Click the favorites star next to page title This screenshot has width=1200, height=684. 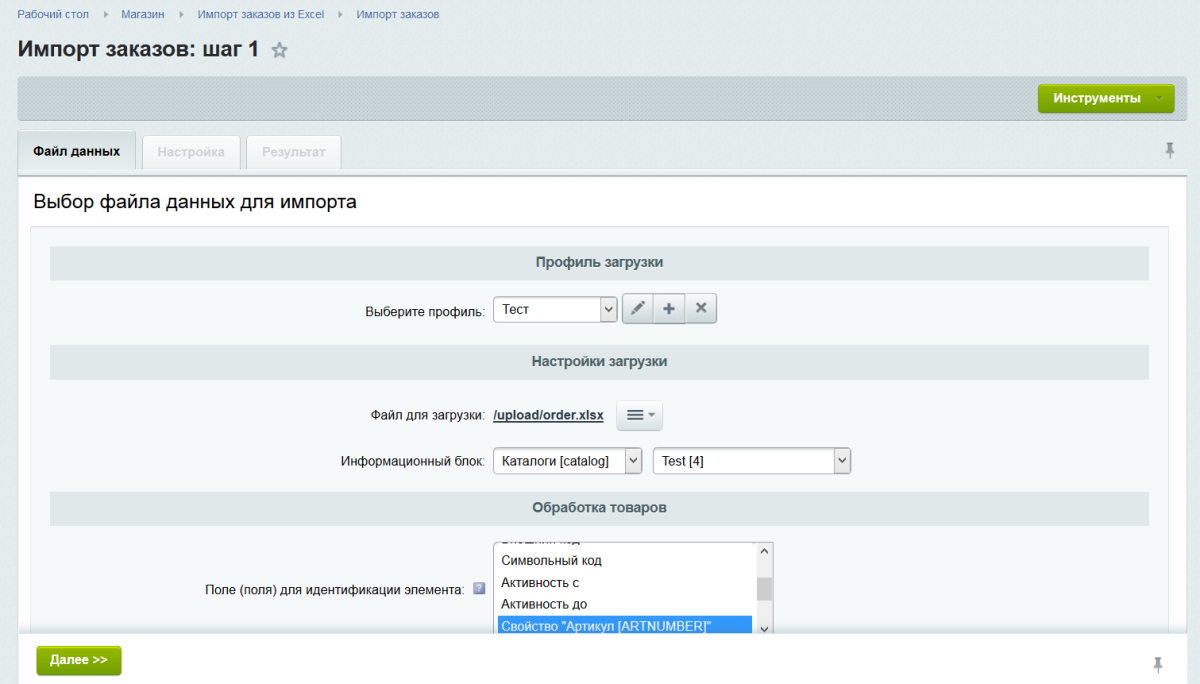(280, 51)
